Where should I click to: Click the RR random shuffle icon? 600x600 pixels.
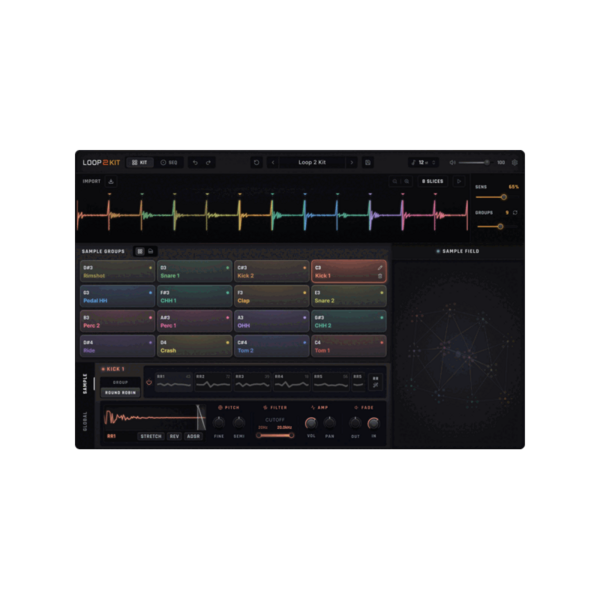(x=375, y=382)
